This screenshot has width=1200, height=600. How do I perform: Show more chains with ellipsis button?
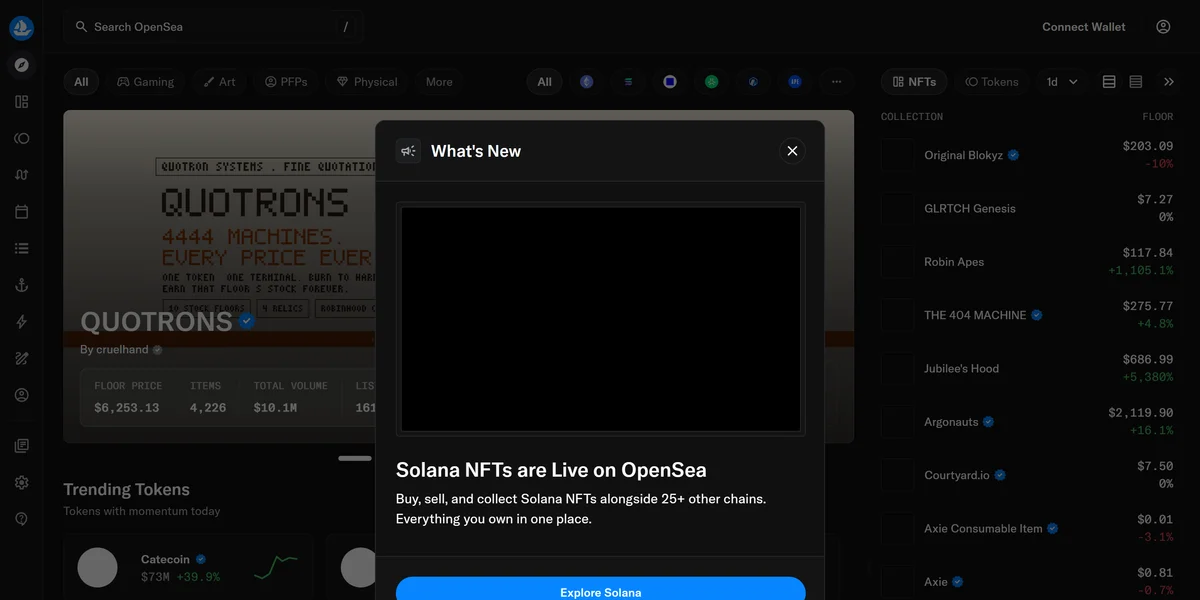point(837,82)
